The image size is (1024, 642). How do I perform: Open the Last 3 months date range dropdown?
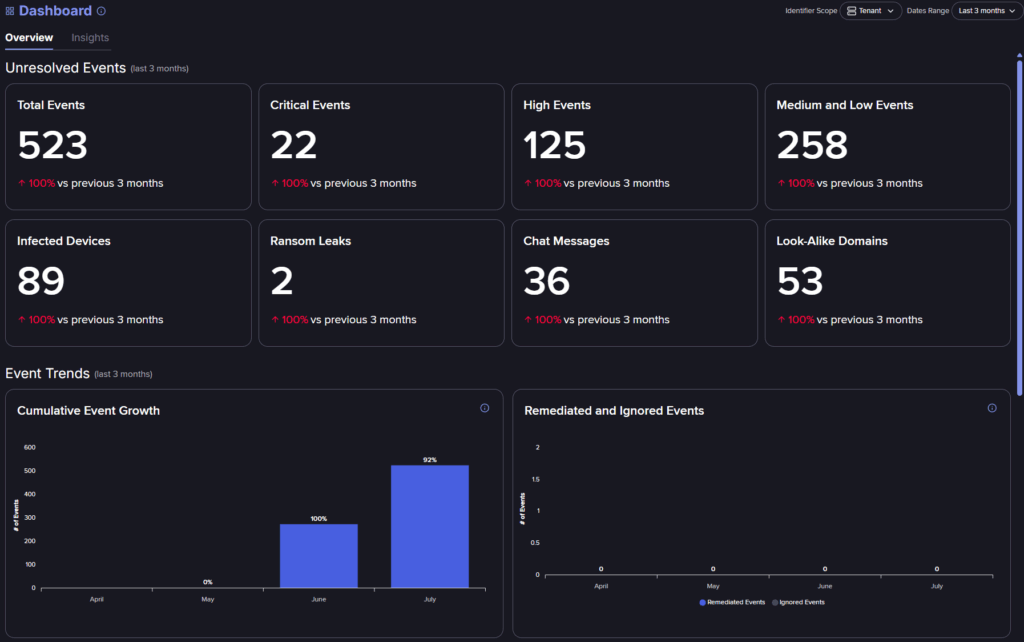pos(987,11)
